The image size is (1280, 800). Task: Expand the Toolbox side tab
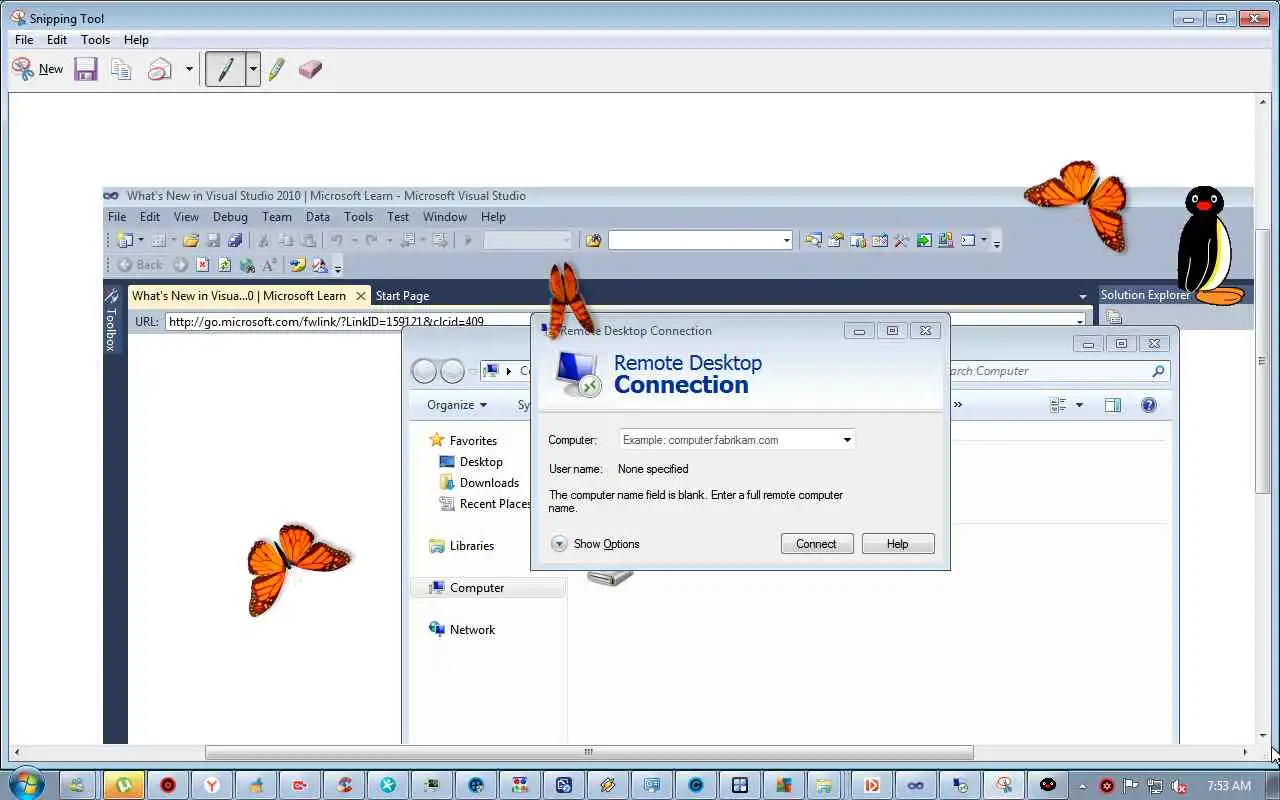tap(111, 320)
